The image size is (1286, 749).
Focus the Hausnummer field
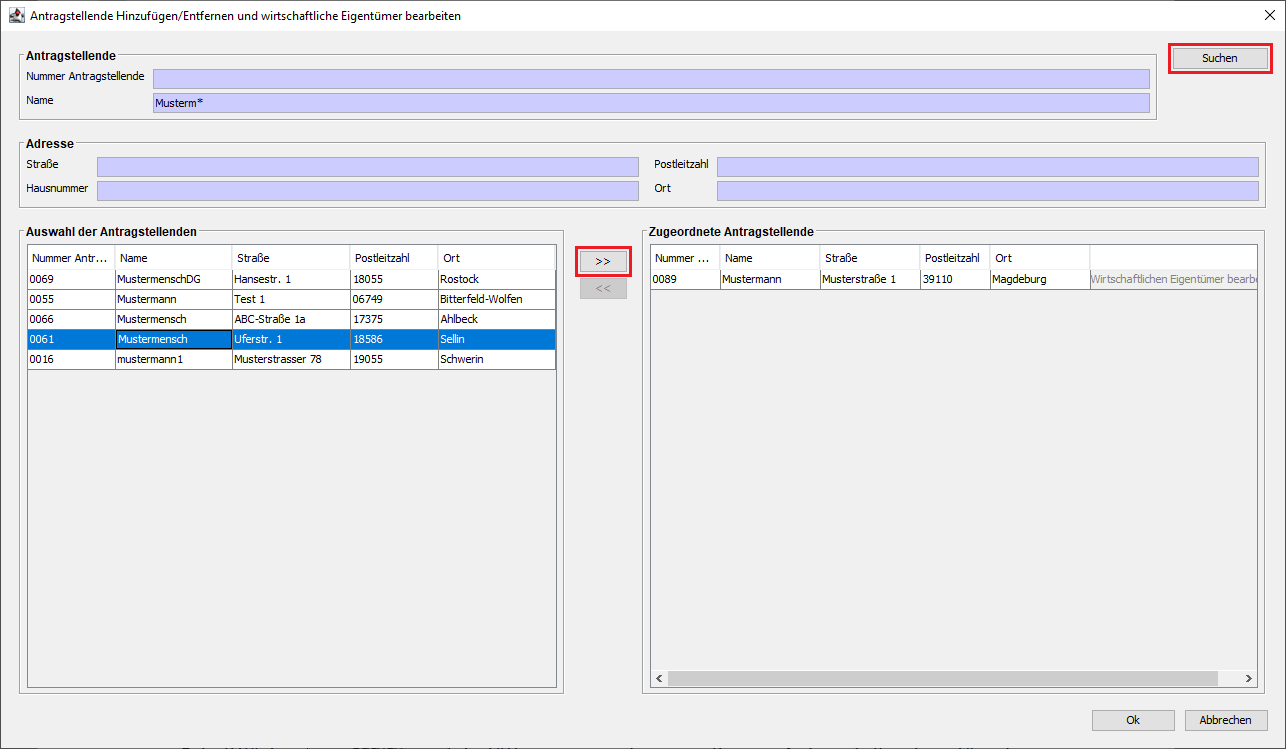pyautogui.click(x=367, y=191)
